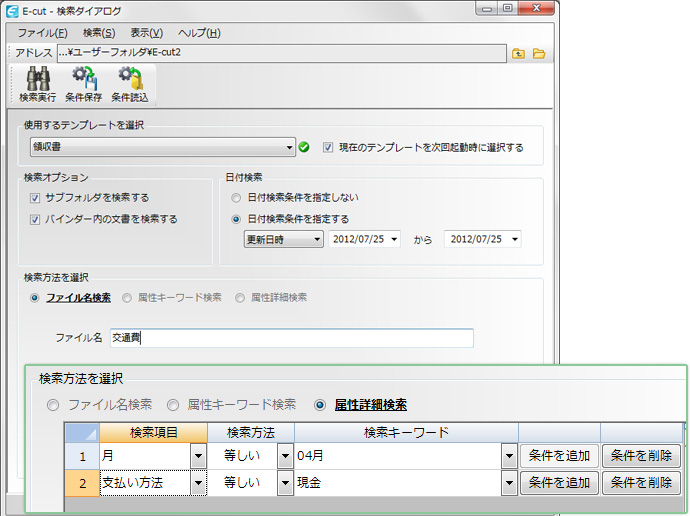The height and width of the screenshot is (516, 690).
Task: Click the 検索キーワード column header
Action: (x=406, y=433)
